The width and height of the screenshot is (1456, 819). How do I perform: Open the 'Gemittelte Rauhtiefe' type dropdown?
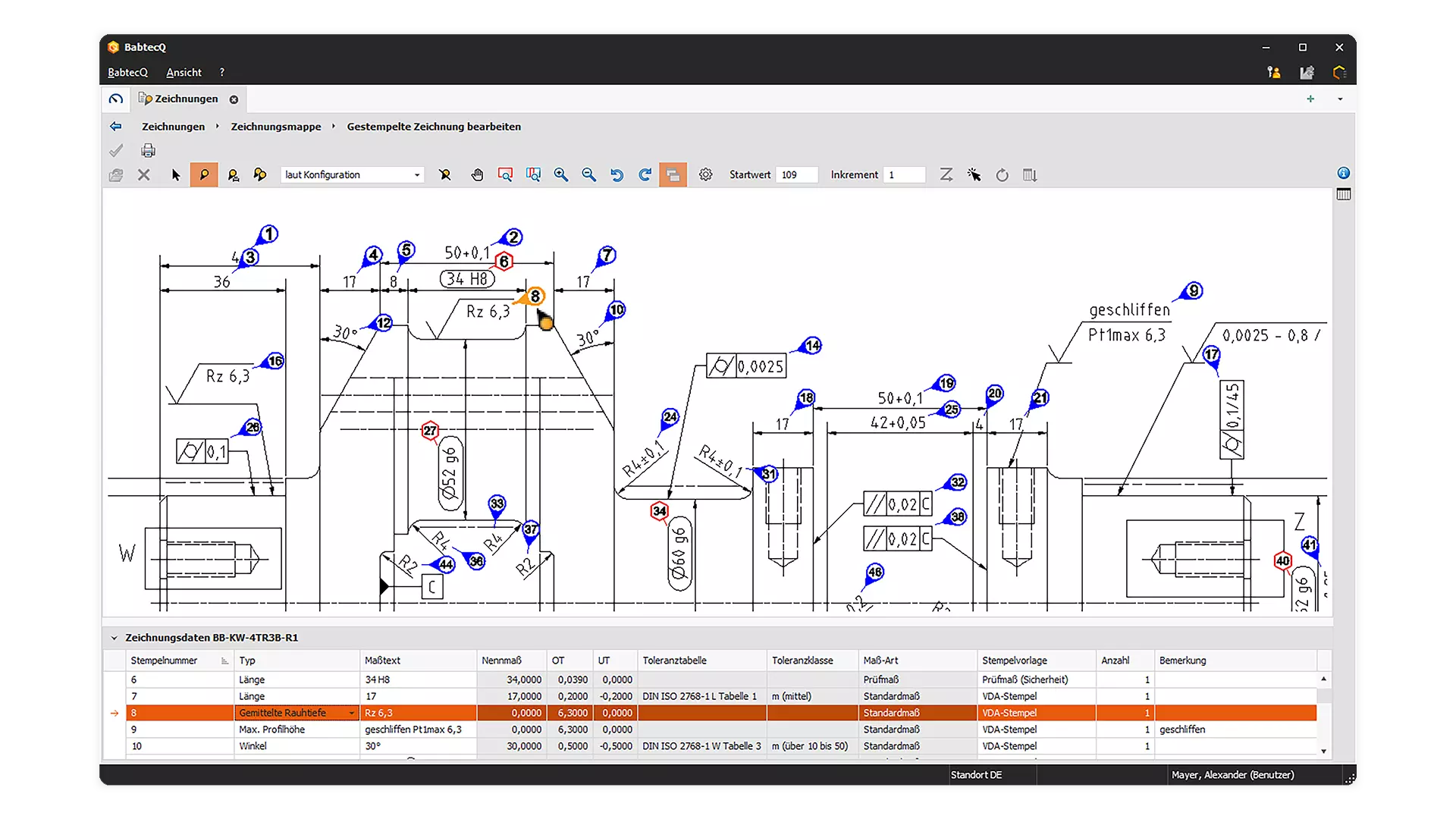click(352, 713)
